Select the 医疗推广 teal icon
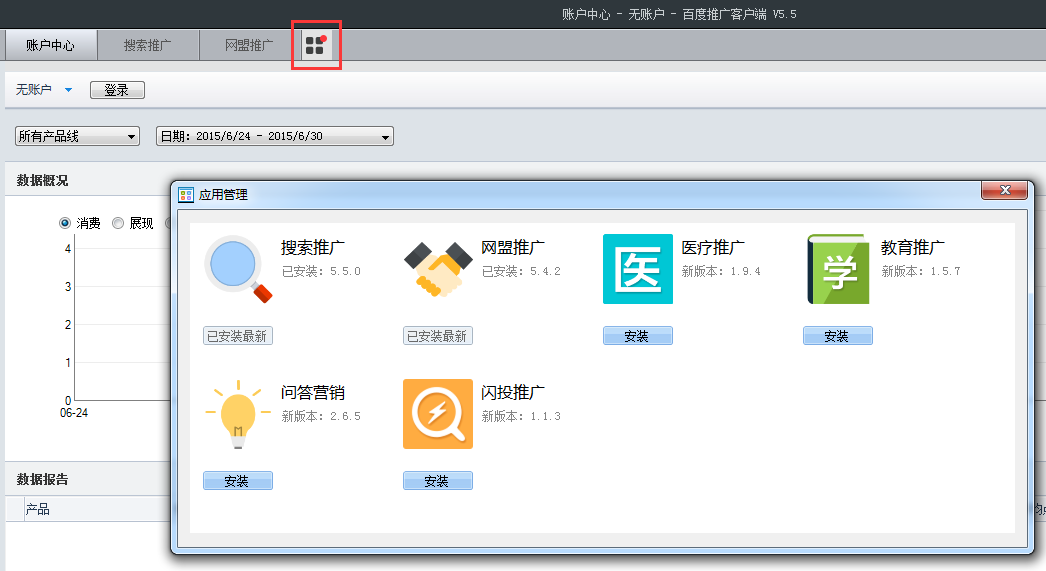The height and width of the screenshot is (571, 1046). (637, 269)
